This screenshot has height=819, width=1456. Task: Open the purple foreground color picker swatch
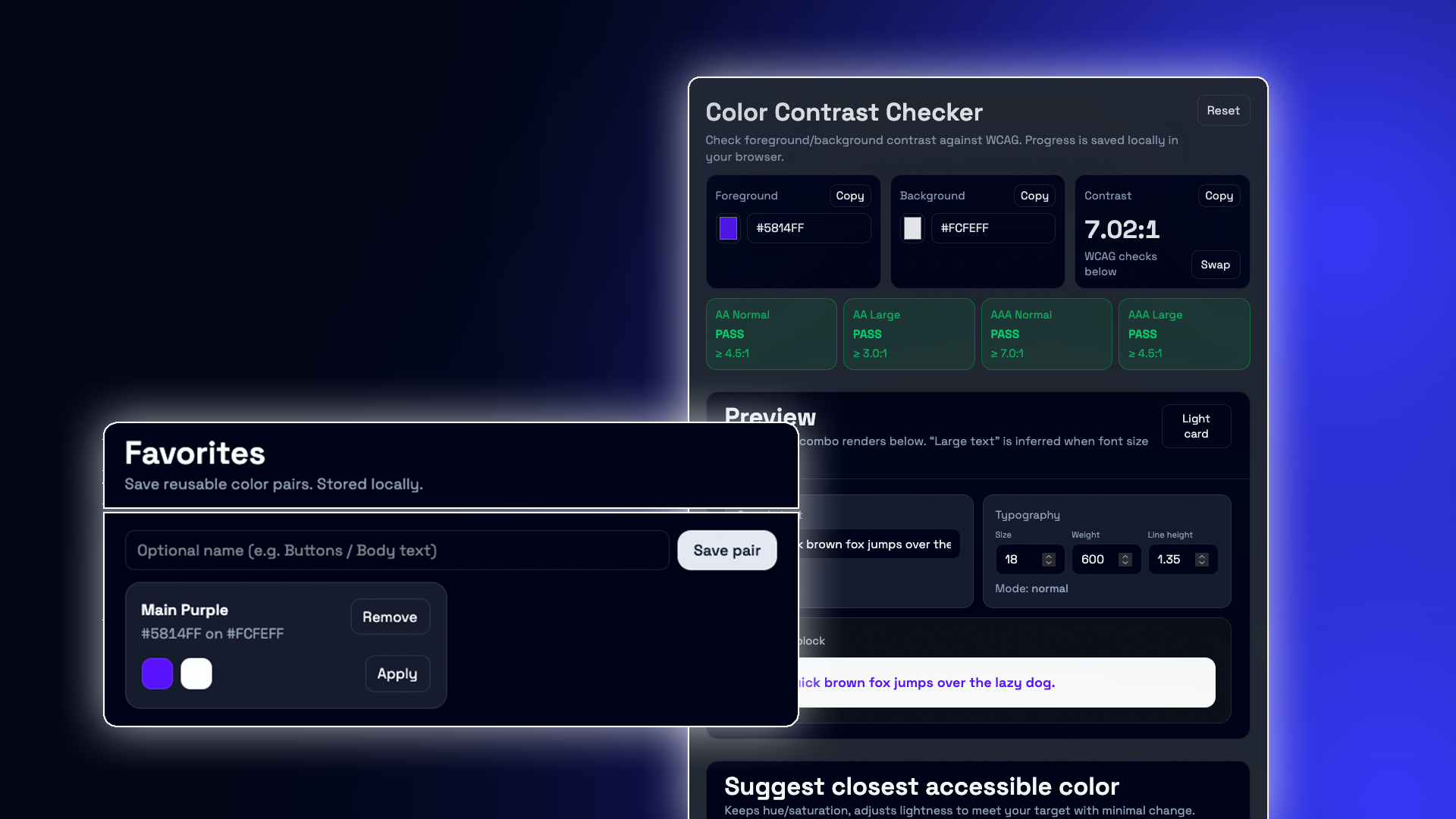point(728,227)
